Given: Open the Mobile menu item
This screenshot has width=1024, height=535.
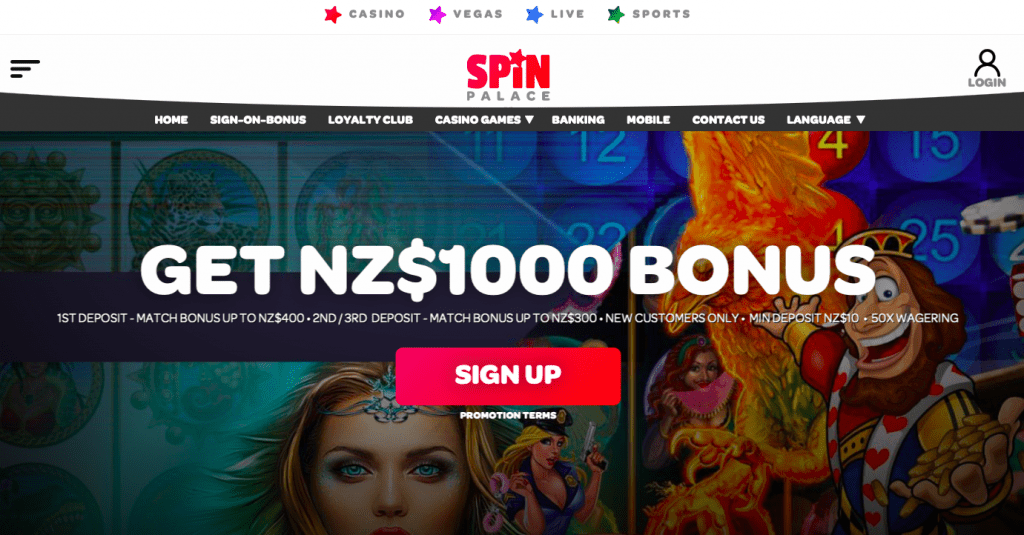Looking at the screenshot, I should (x=648, y=120).
